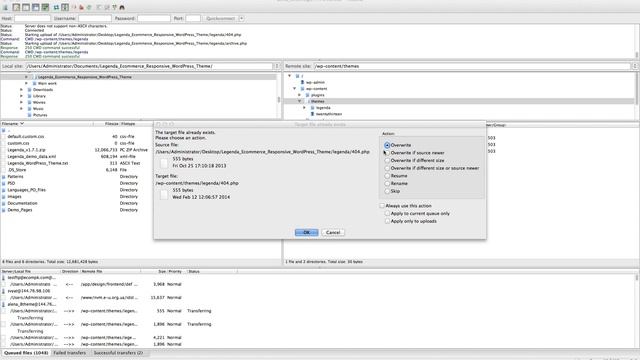Toggle message log display icon
Viewport: 640px width, 360px height.
[16, 7]
